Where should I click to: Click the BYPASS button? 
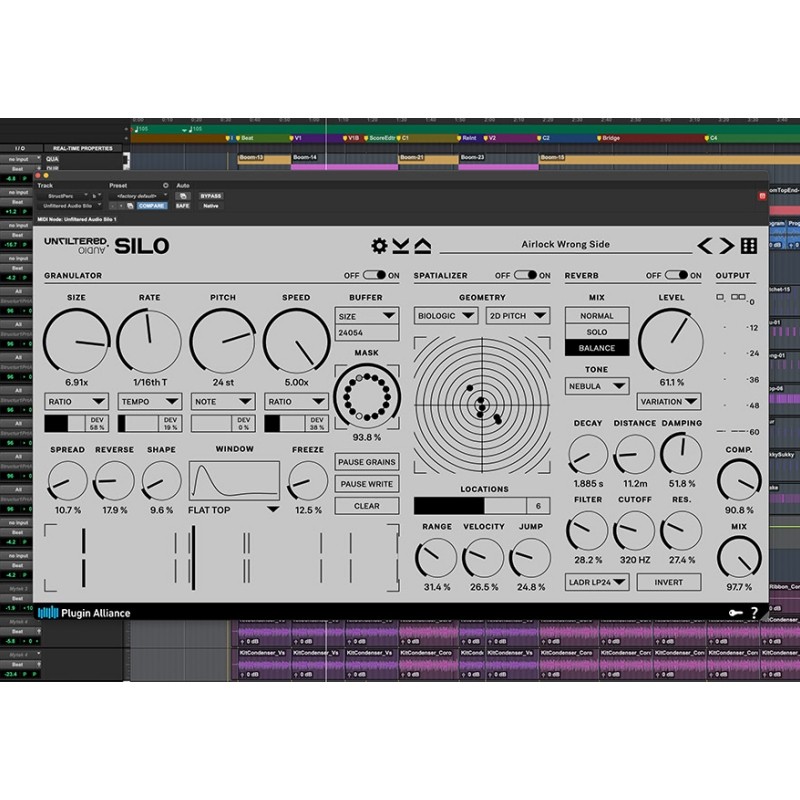pos(211,196)
